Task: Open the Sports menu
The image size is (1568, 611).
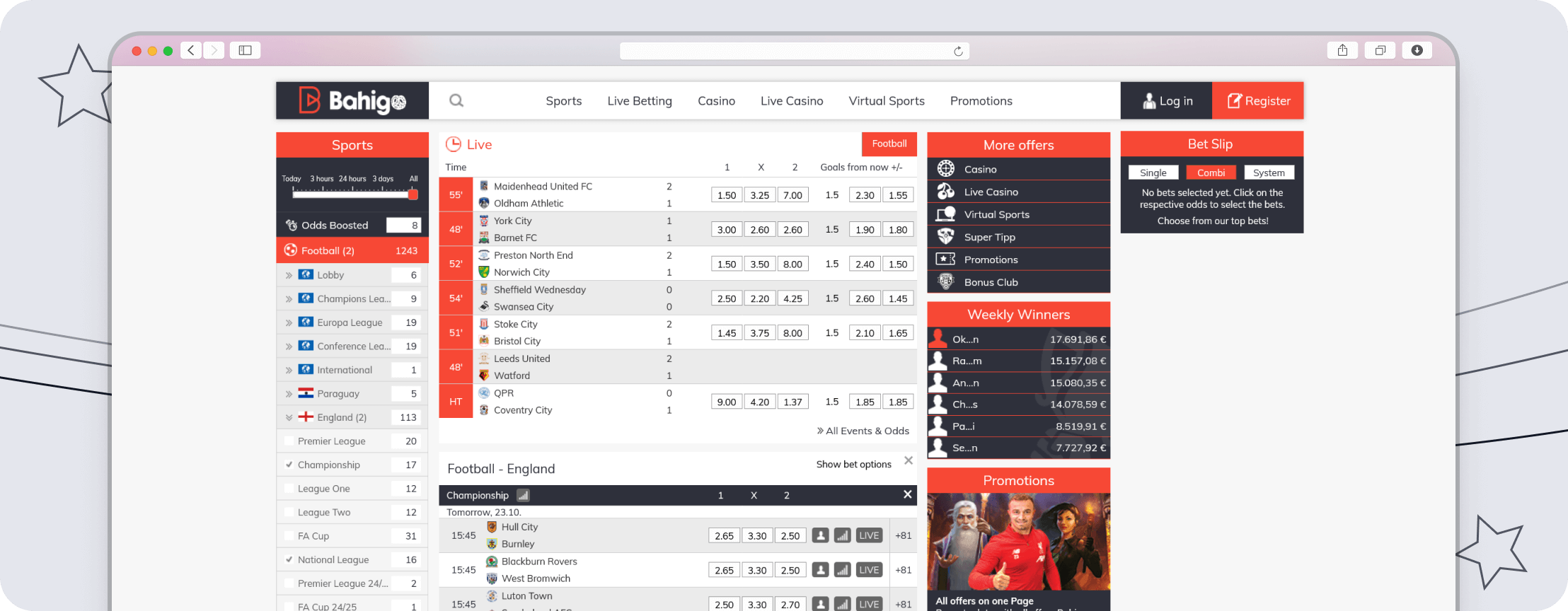Action: click(x=564, y=101)
